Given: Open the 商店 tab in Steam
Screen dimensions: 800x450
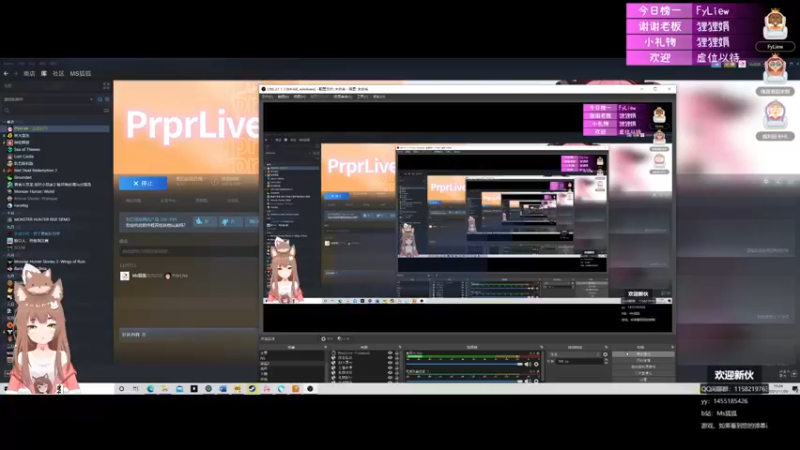Looking at the screenshot, I should [x=29, y=73].
